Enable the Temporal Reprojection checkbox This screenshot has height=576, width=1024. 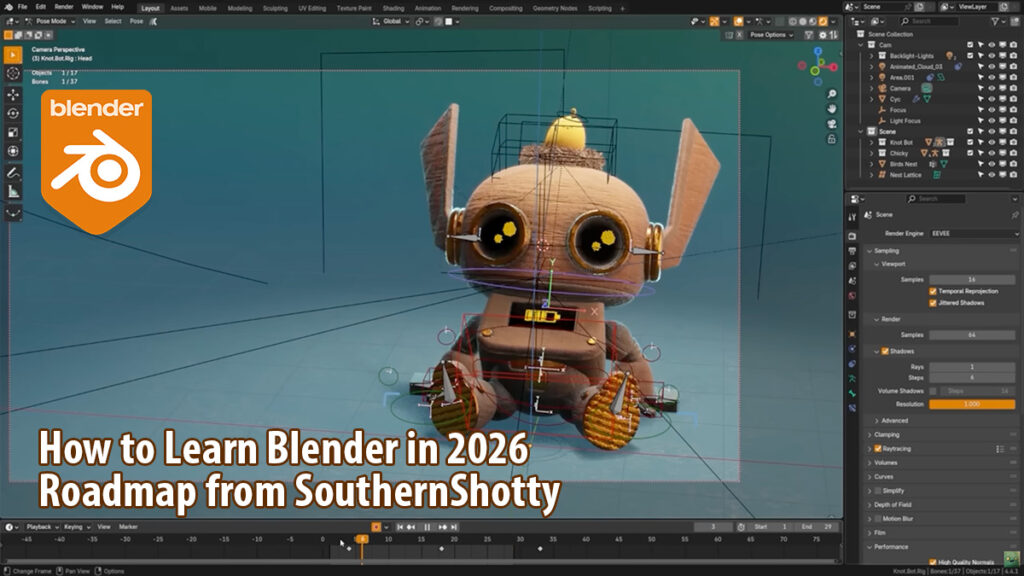click(932, 292)
